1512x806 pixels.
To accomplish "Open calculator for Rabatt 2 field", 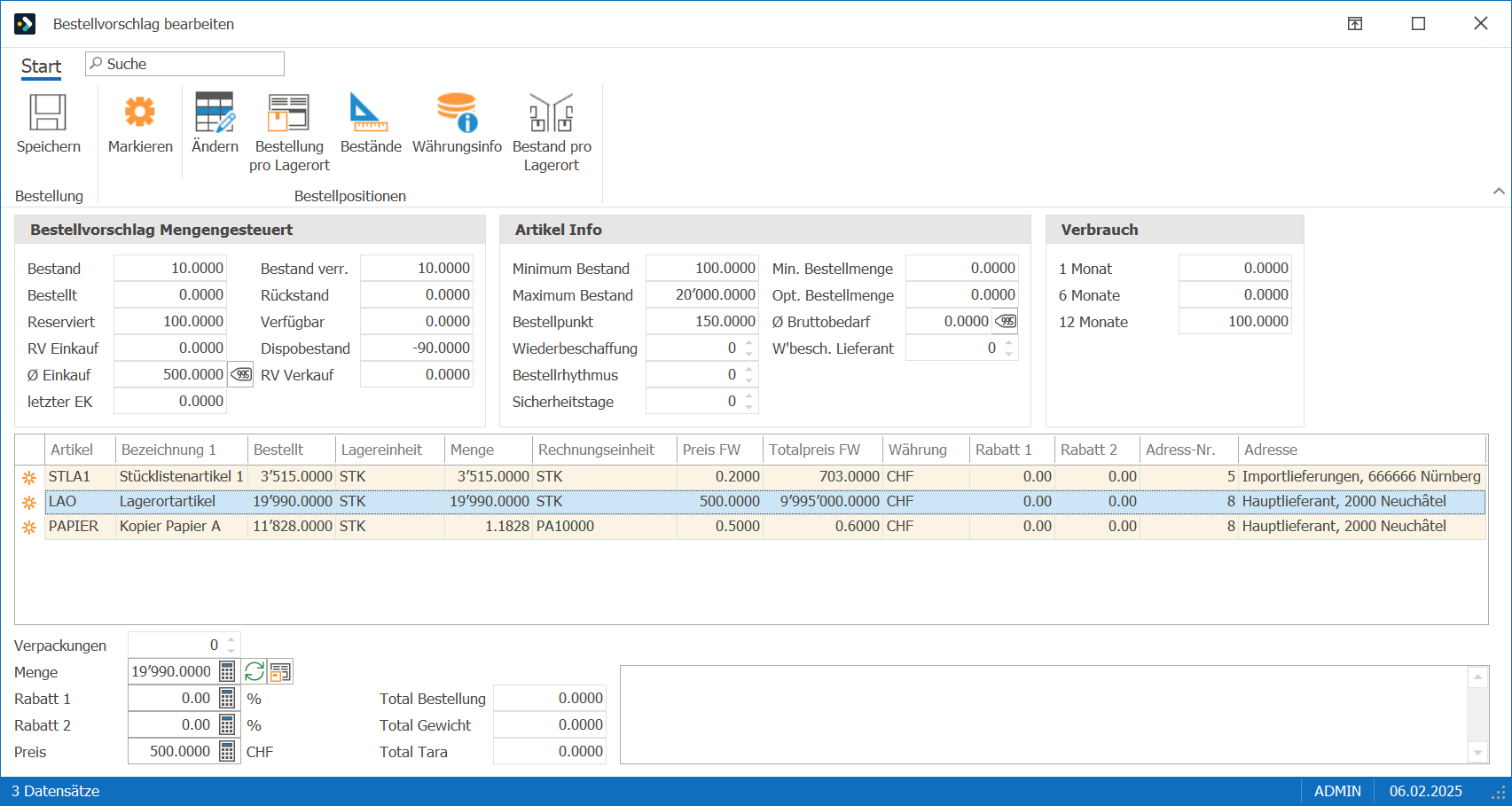I will pyautogui.click(x=228, y=725).
